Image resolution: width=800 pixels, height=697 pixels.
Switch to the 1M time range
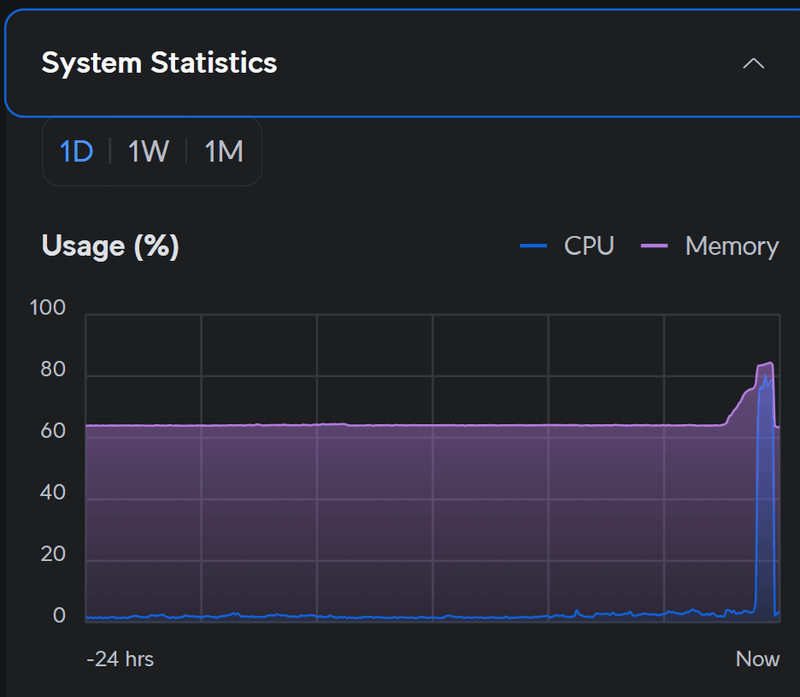(224, 152)
